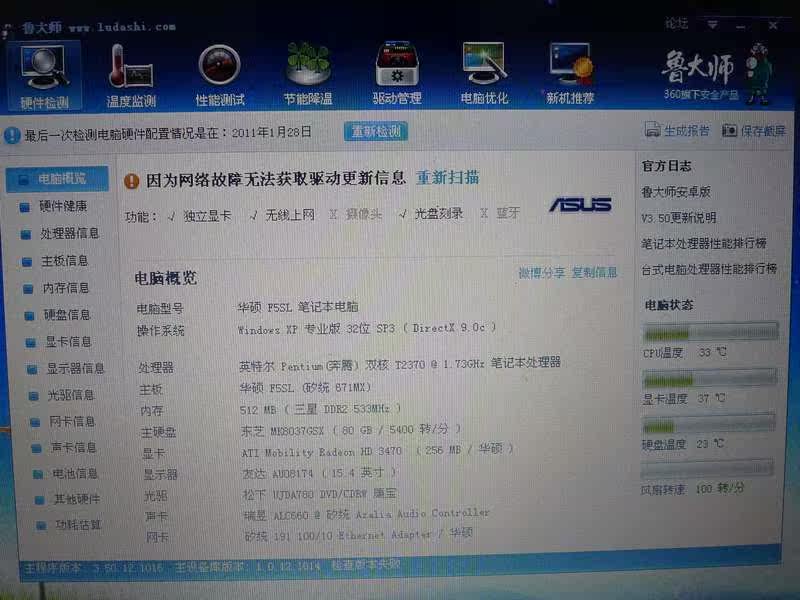The height and width of the screenshot is (600, 800).
Task: Open the 温度监测 temperature monitor icon
Action: tap(131, 74)
